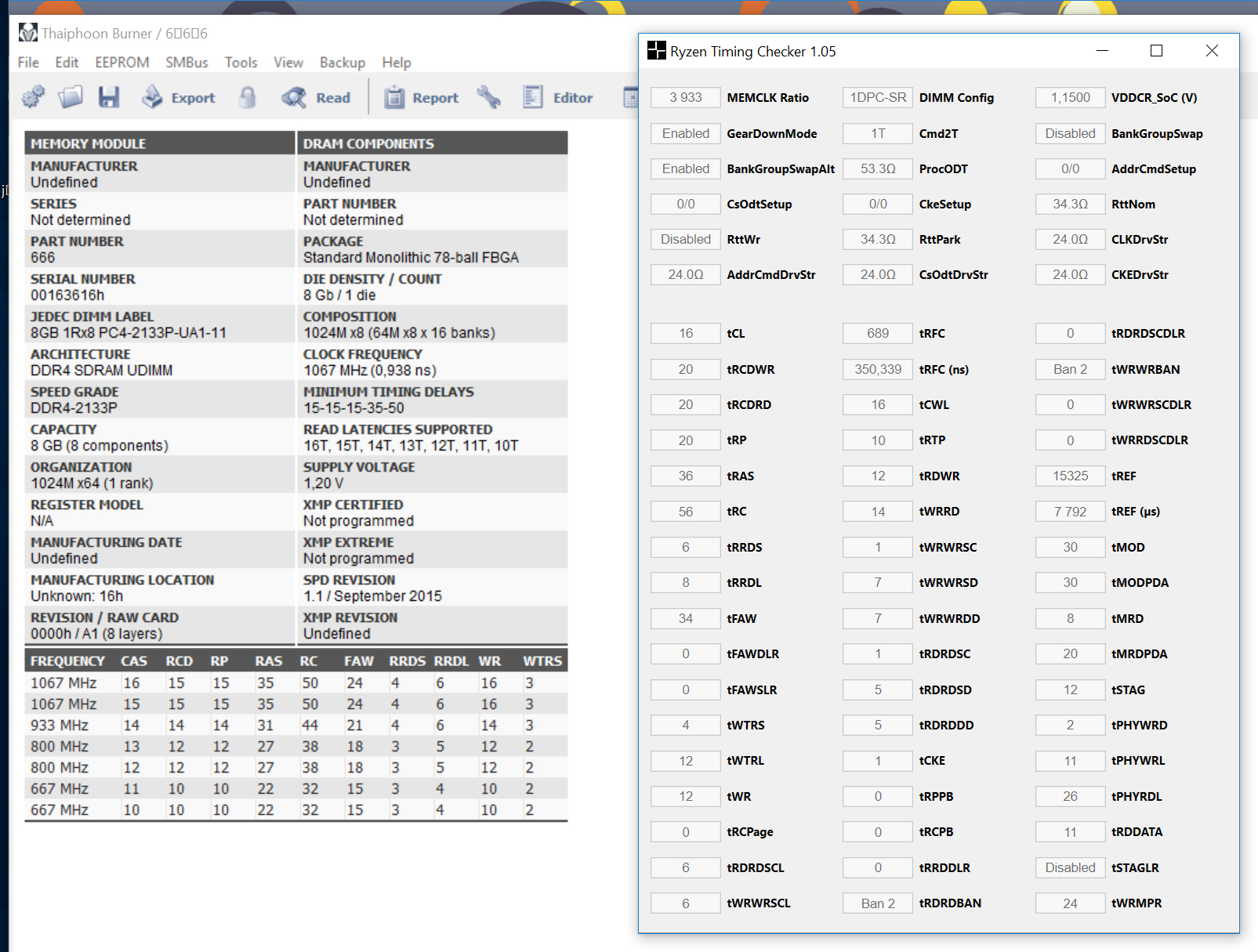The height and width of the screenshot is (952, 1258).
Task: Click the tFAW value field
Action: [686, 619]
